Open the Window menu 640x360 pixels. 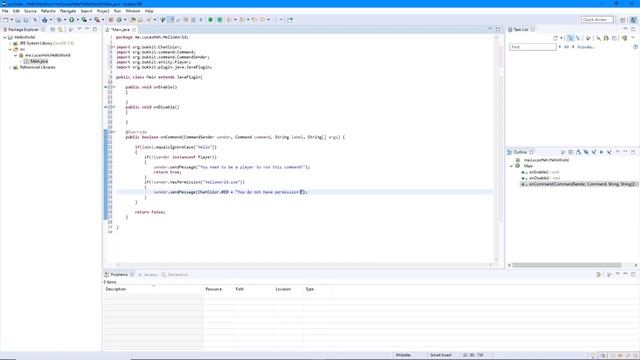pyautogui.click(x=133, y=11)
